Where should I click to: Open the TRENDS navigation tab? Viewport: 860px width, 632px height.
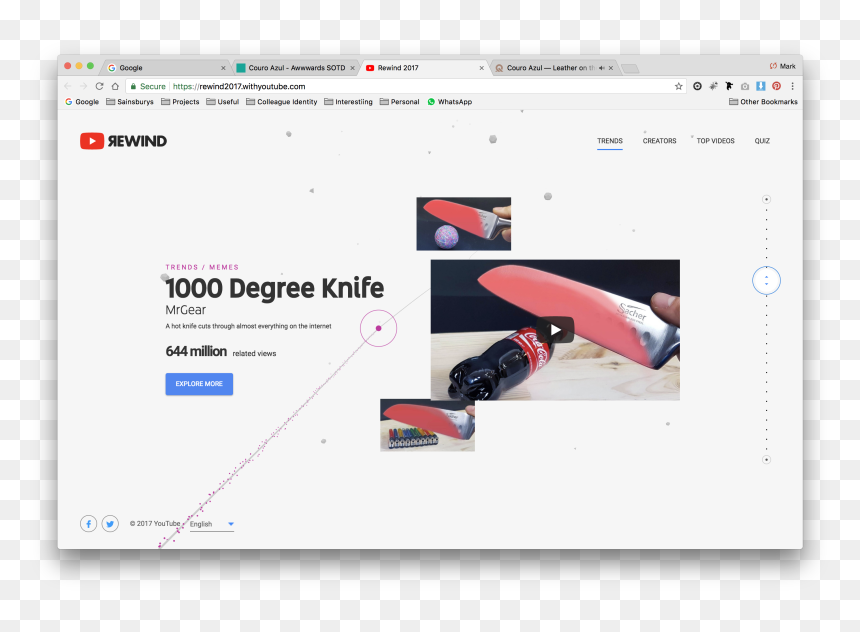tap(610, 141)
